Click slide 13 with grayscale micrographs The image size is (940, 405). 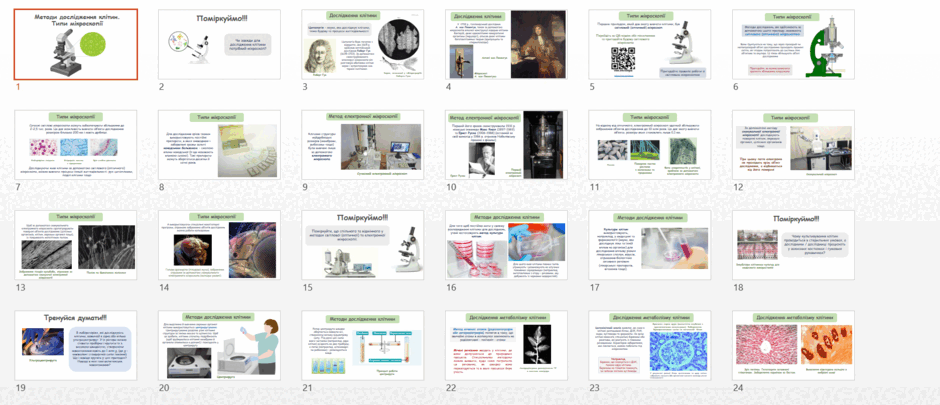point(76,245)
